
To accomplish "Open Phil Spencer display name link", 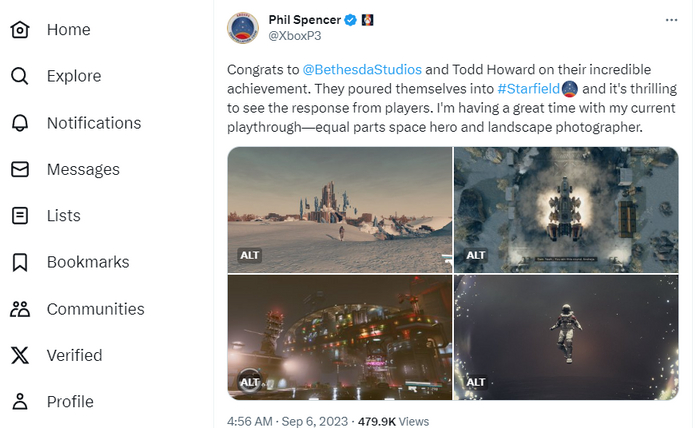I will coord(304,19).
